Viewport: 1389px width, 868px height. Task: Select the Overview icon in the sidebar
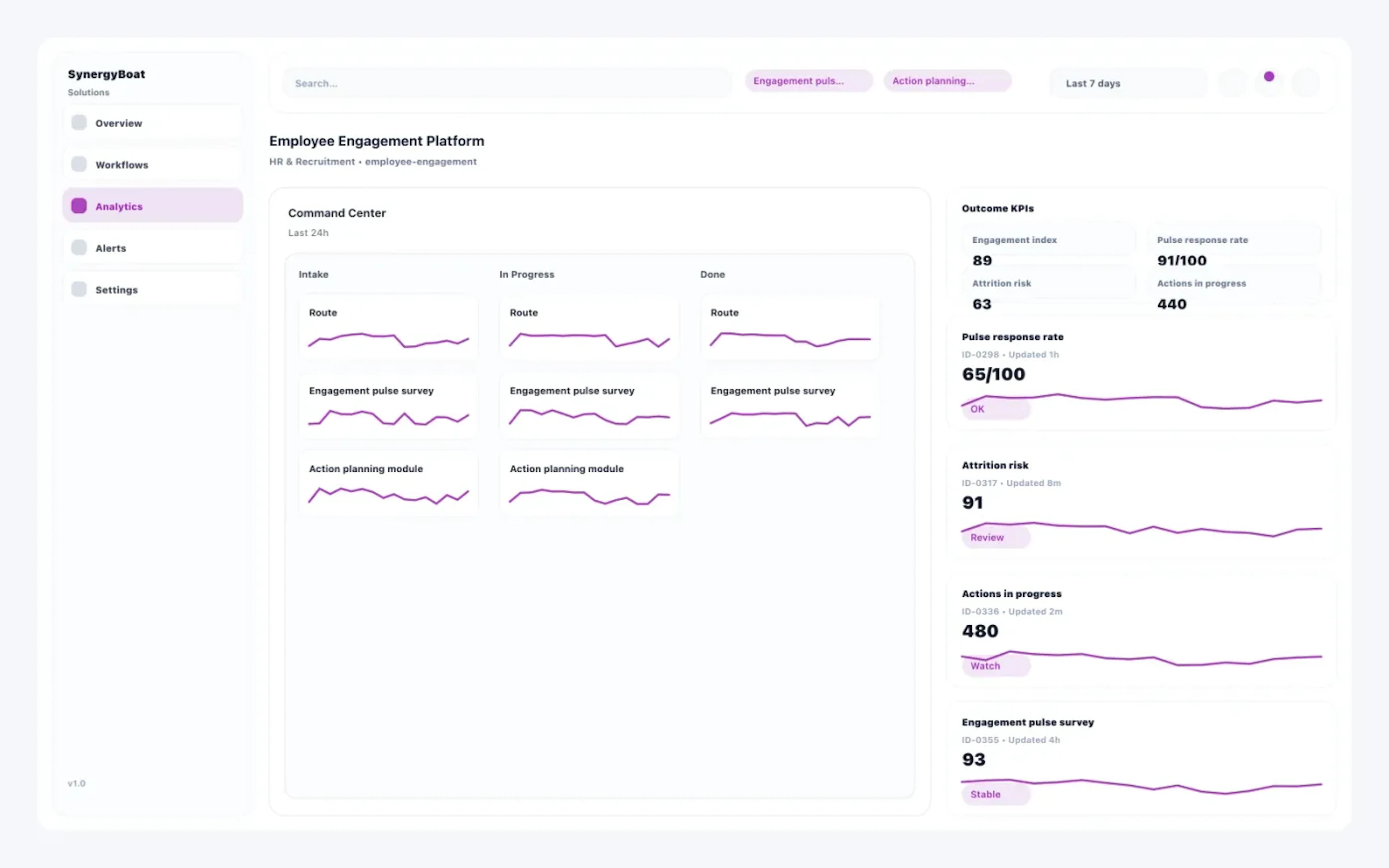78,122
